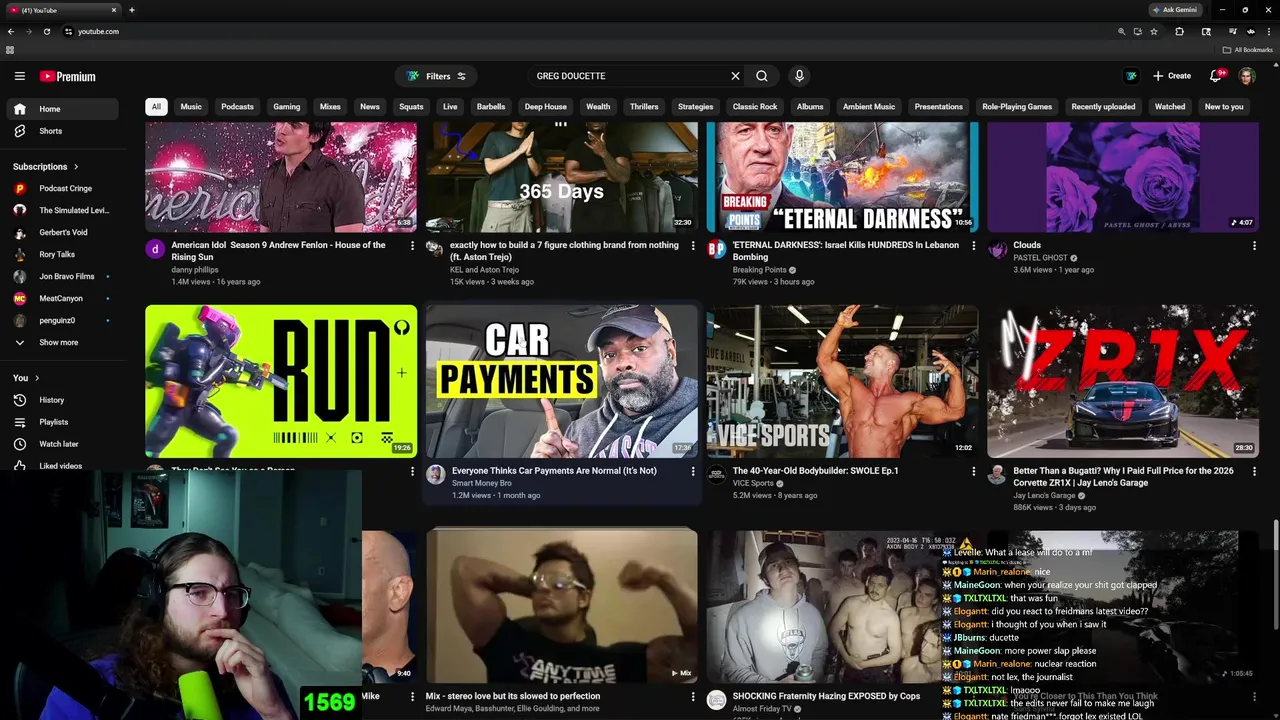Open Shorts in the sidebar

click(62, 131)
